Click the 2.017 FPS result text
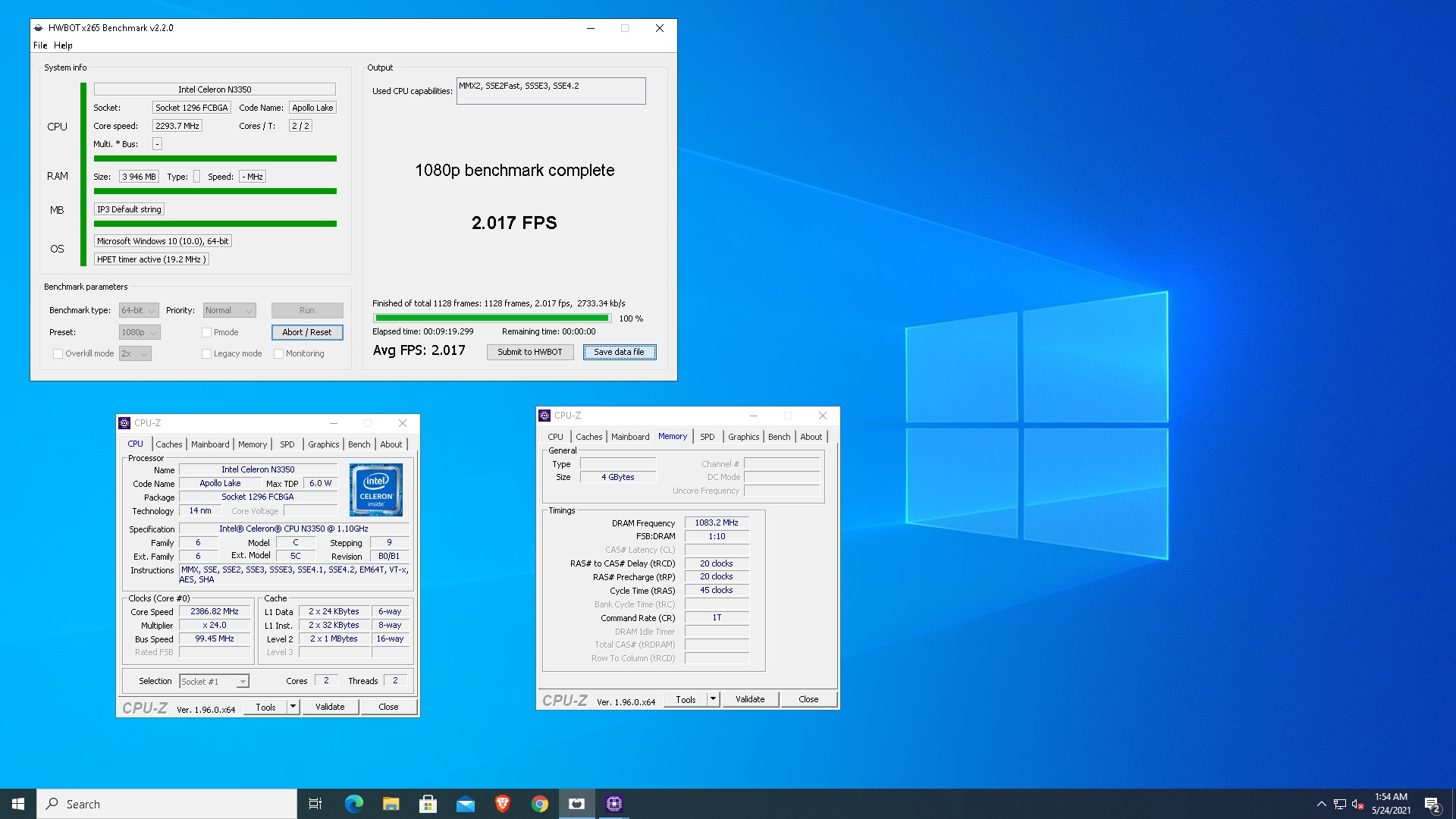 pyautogui.click(x=514, y=223)
